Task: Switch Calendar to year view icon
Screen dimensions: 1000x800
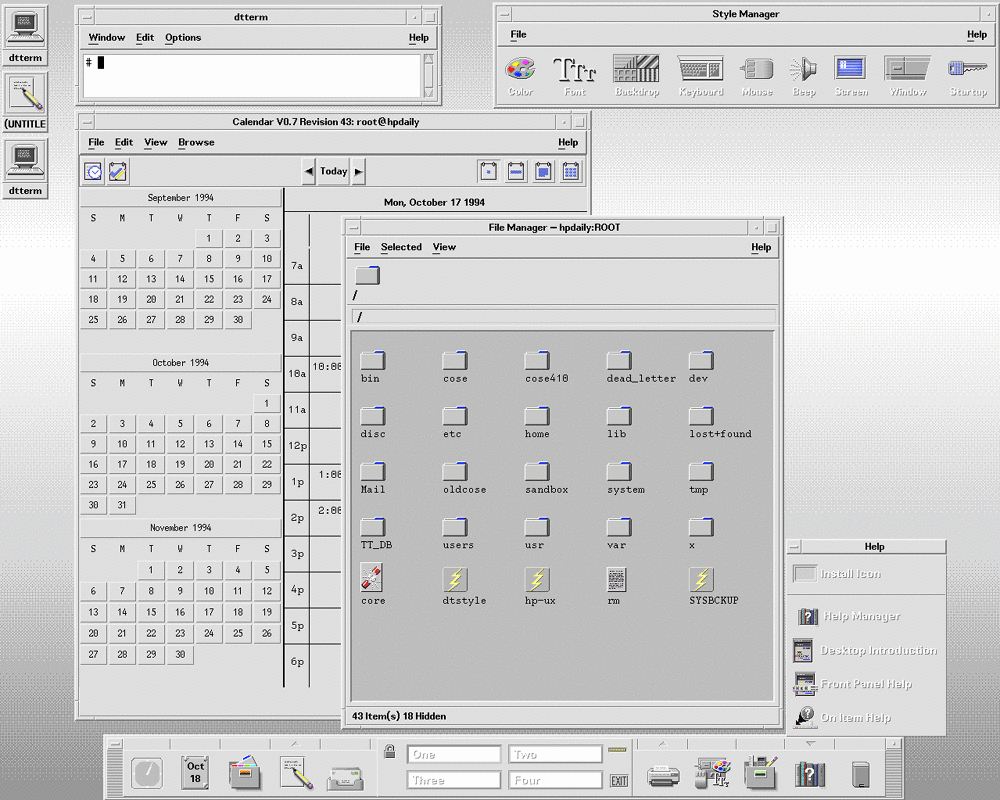Action: [571, 172]
